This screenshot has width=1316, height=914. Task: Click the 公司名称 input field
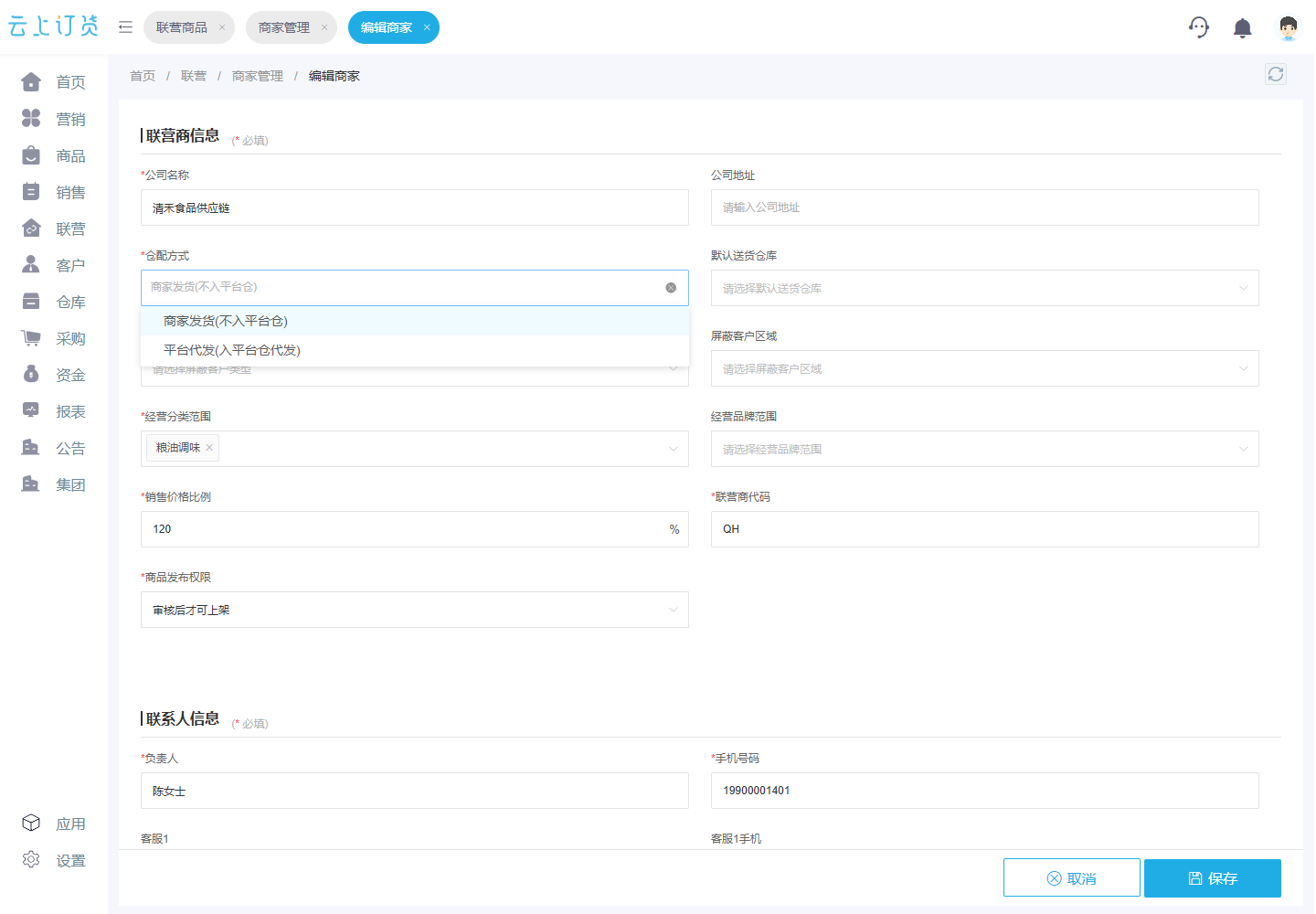[x=415, y=207]
